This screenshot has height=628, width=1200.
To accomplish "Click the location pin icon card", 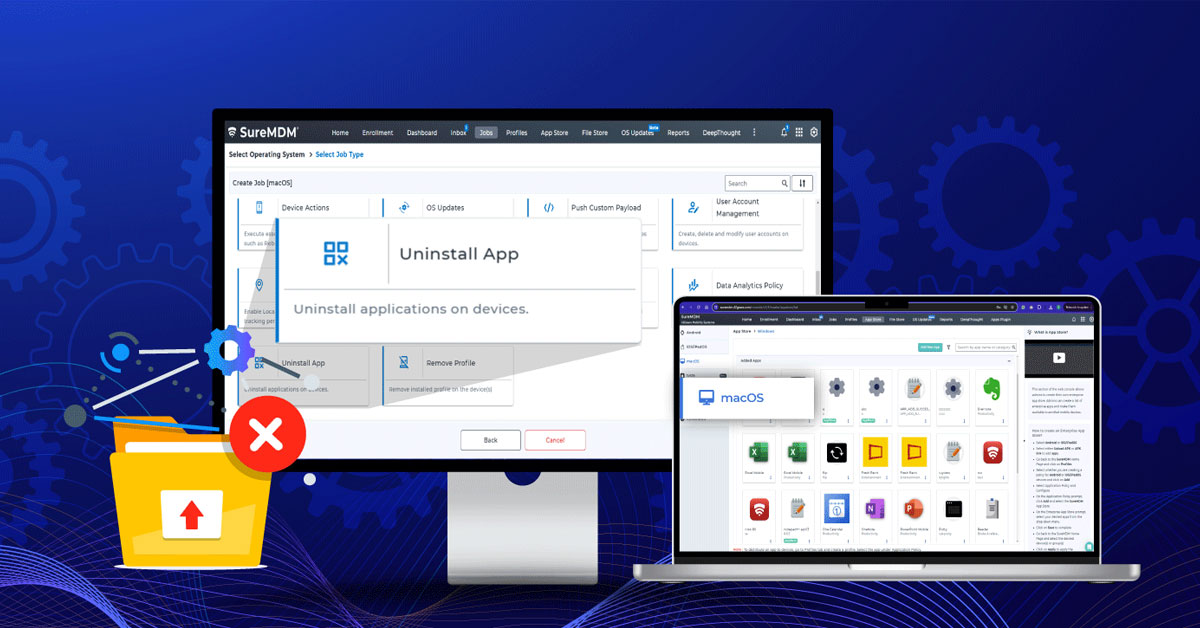I will [x=259, y=285].
